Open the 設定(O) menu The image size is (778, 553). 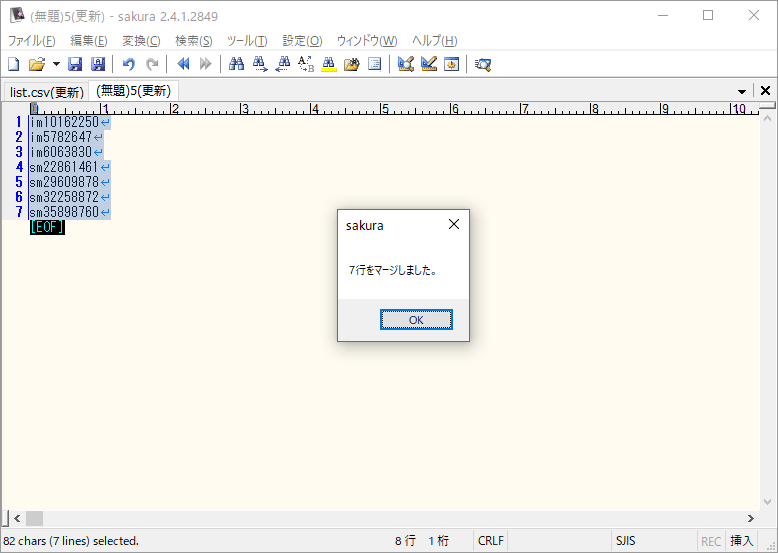coord(302,41)
